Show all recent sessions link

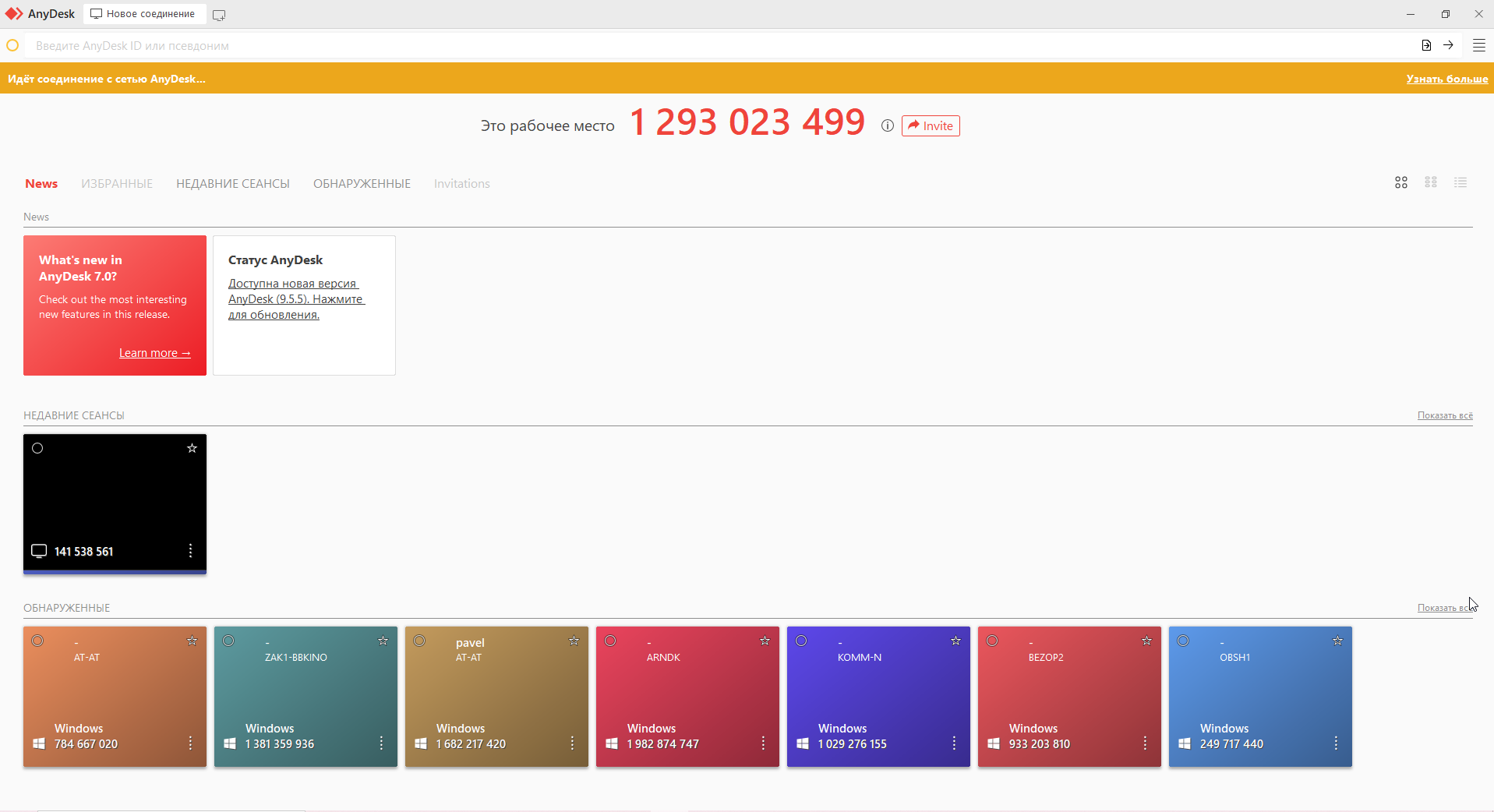coord(1445,415)
